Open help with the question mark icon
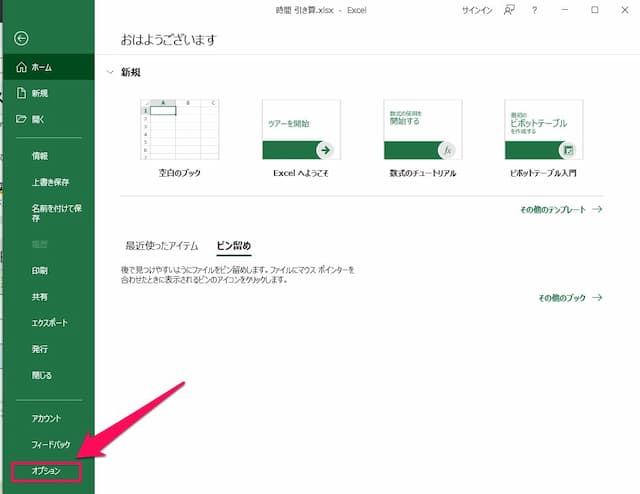Image resolution: width=640 pixels, height=494 pixels. coord(534,10)
